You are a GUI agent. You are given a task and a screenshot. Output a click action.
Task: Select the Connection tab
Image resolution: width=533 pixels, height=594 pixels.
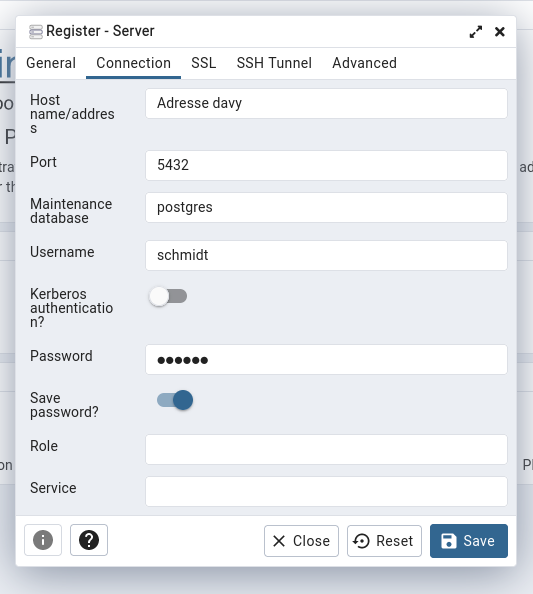coord(133,63)
